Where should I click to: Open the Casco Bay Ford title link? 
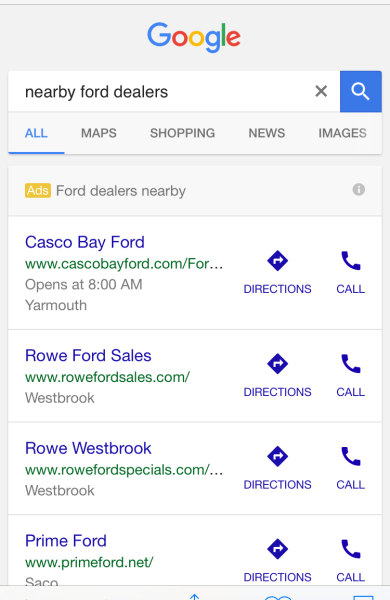point(85,242)
